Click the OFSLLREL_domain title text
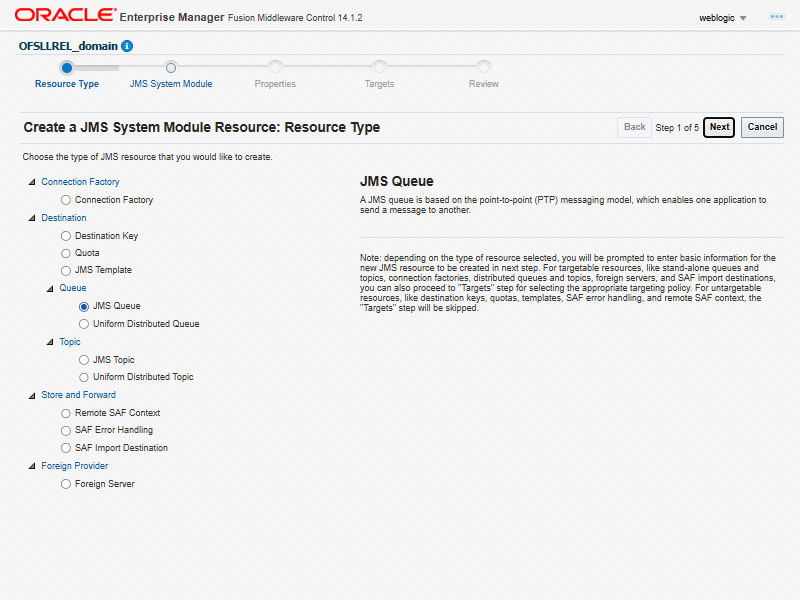Viewport: 800px width, 600px height. [x=68, y=46]
